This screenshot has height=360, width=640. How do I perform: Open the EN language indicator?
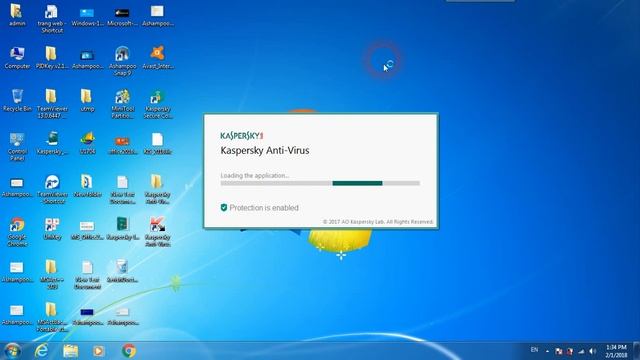(x=534, y=350)
